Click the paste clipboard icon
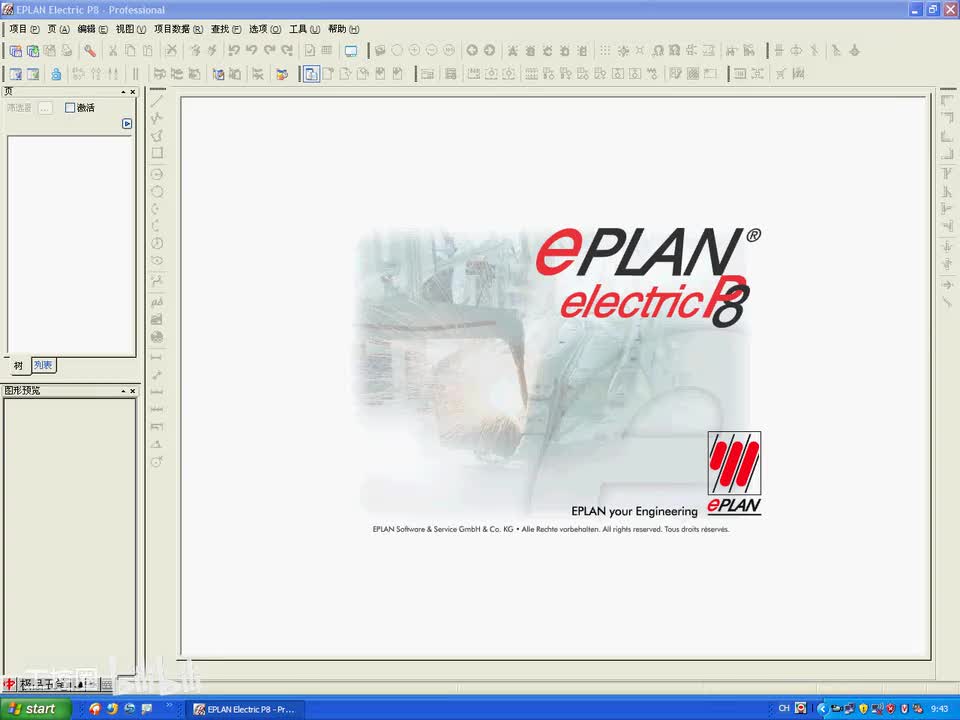The image size is (960, 720). pos(148,51)
